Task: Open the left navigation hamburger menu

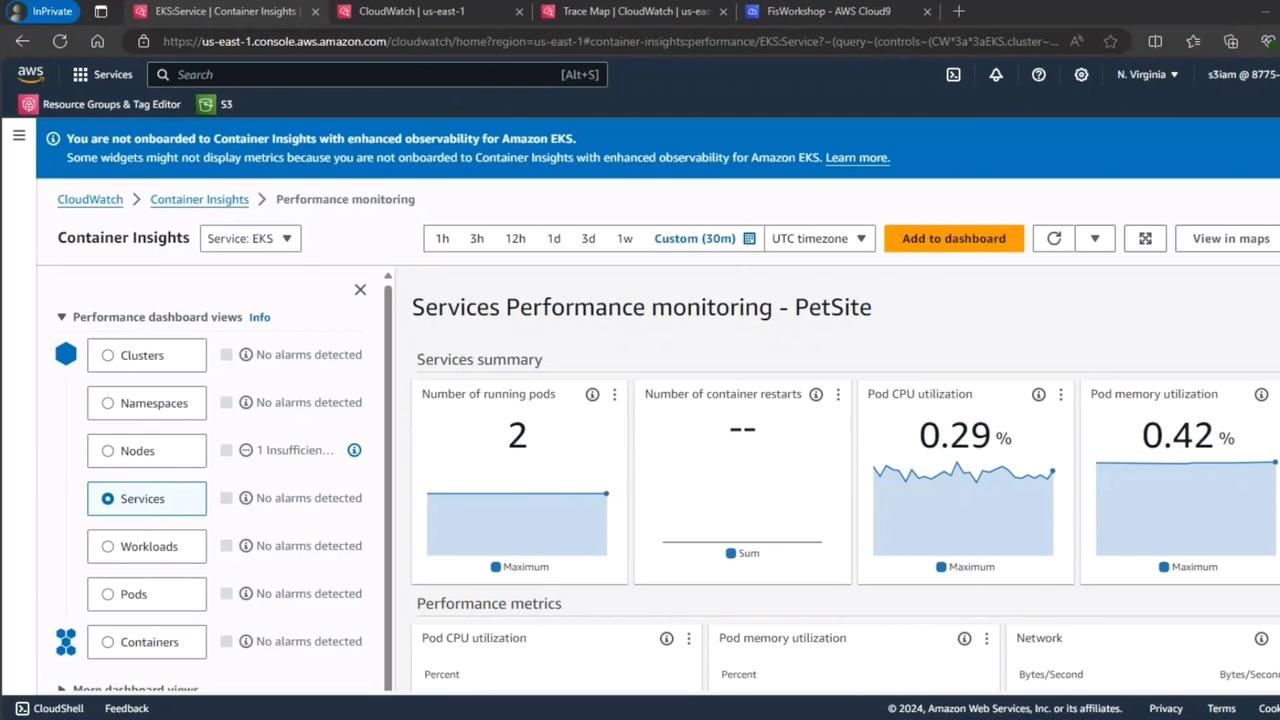Action: [19, 135]
